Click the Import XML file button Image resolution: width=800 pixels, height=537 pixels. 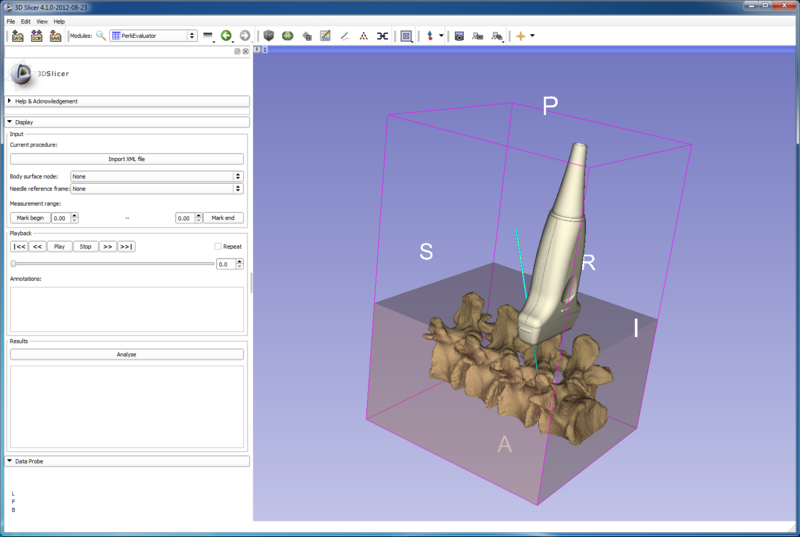pyautogui.click(x=127, y=159)
